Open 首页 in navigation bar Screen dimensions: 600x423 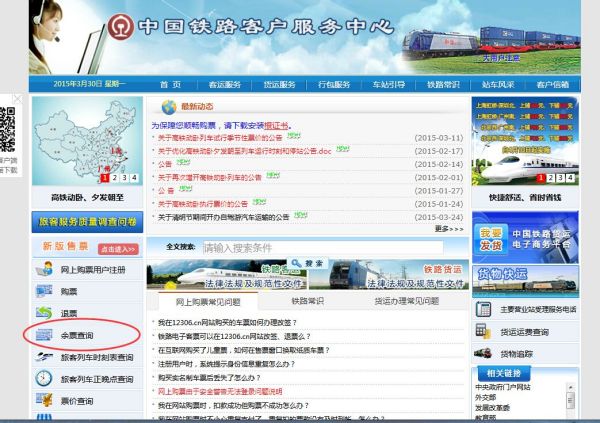(x=170, y=85)
